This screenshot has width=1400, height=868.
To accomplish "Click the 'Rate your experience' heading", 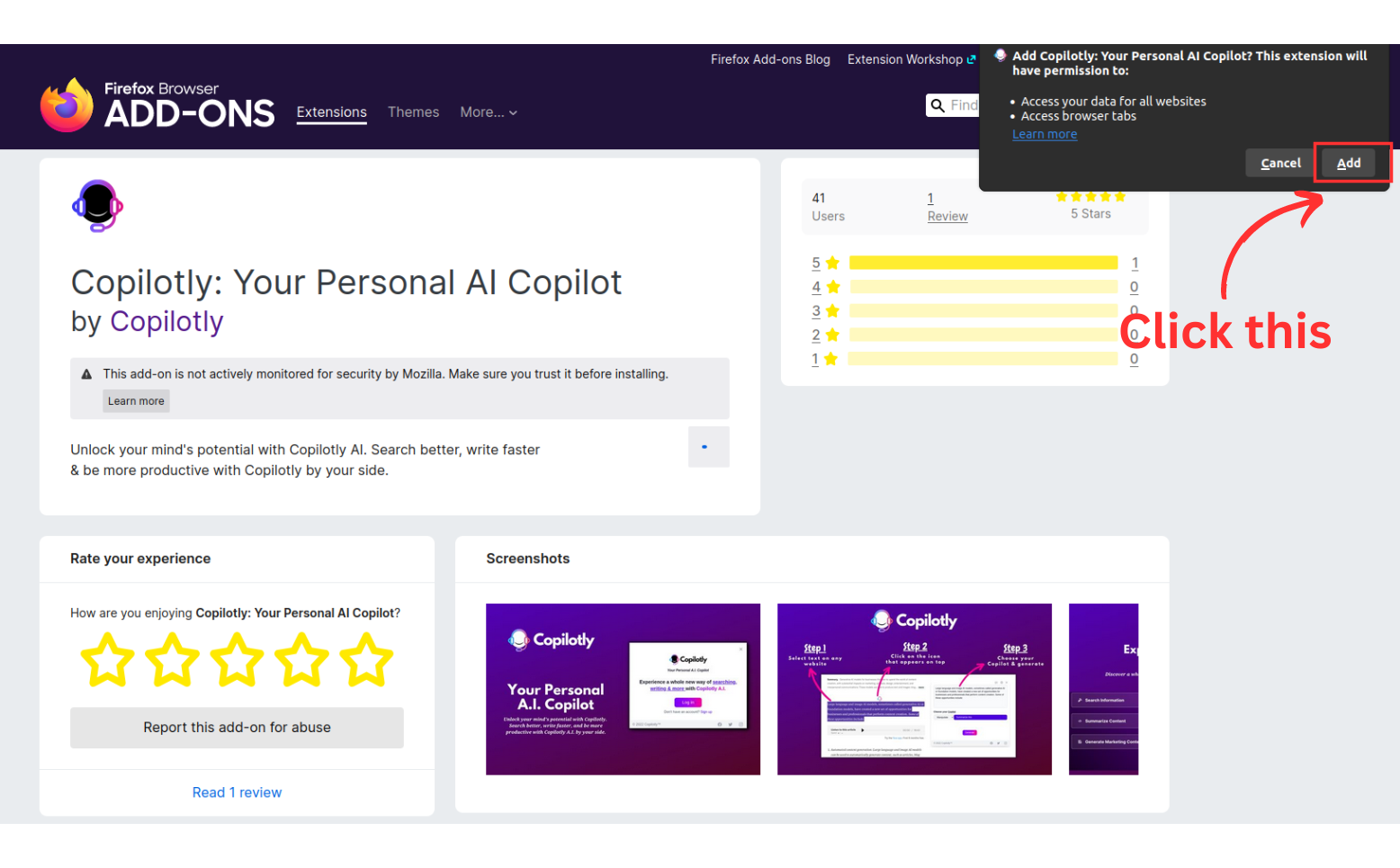I will [140, 559].
